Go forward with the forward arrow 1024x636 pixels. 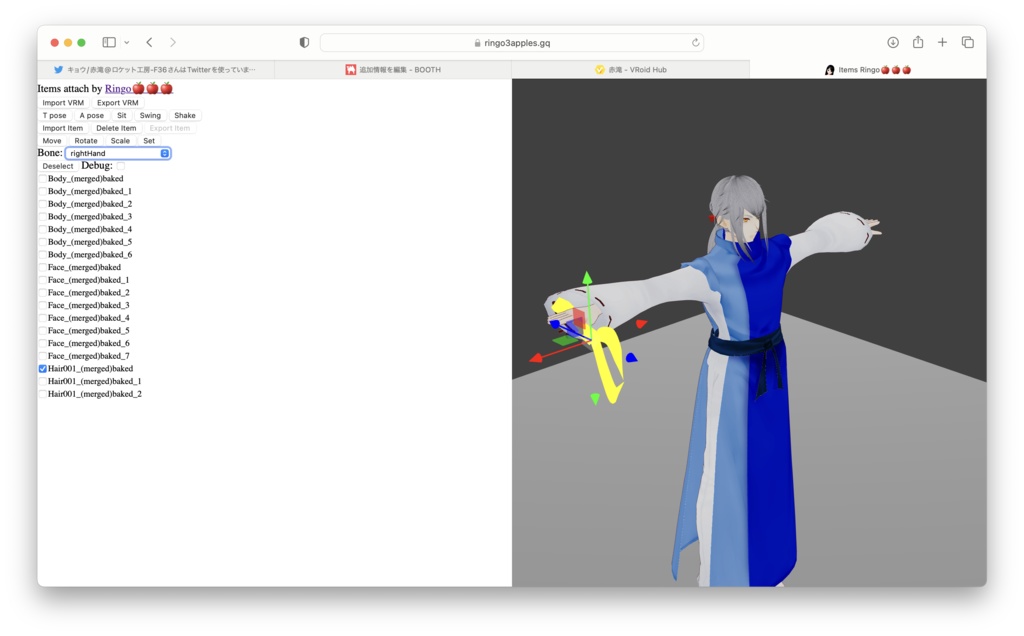173,42
